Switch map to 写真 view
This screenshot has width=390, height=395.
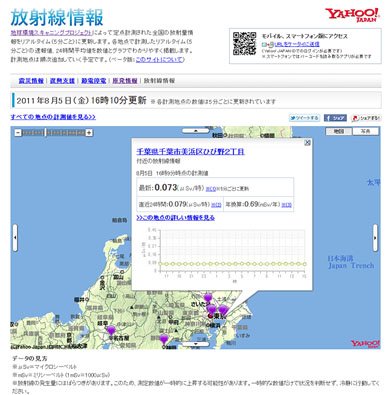(x=366, y=131)
